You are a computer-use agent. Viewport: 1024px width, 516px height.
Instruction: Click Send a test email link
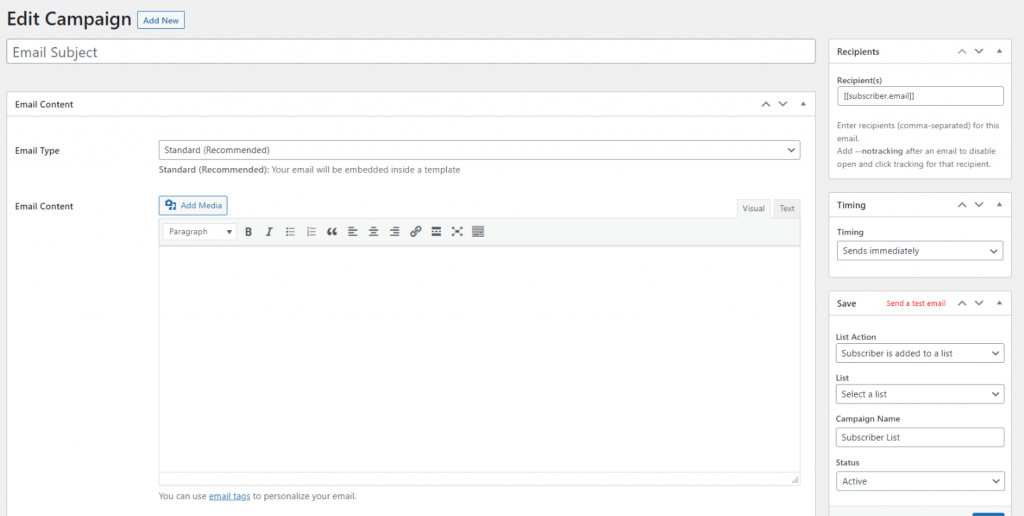tap(916, 304)
